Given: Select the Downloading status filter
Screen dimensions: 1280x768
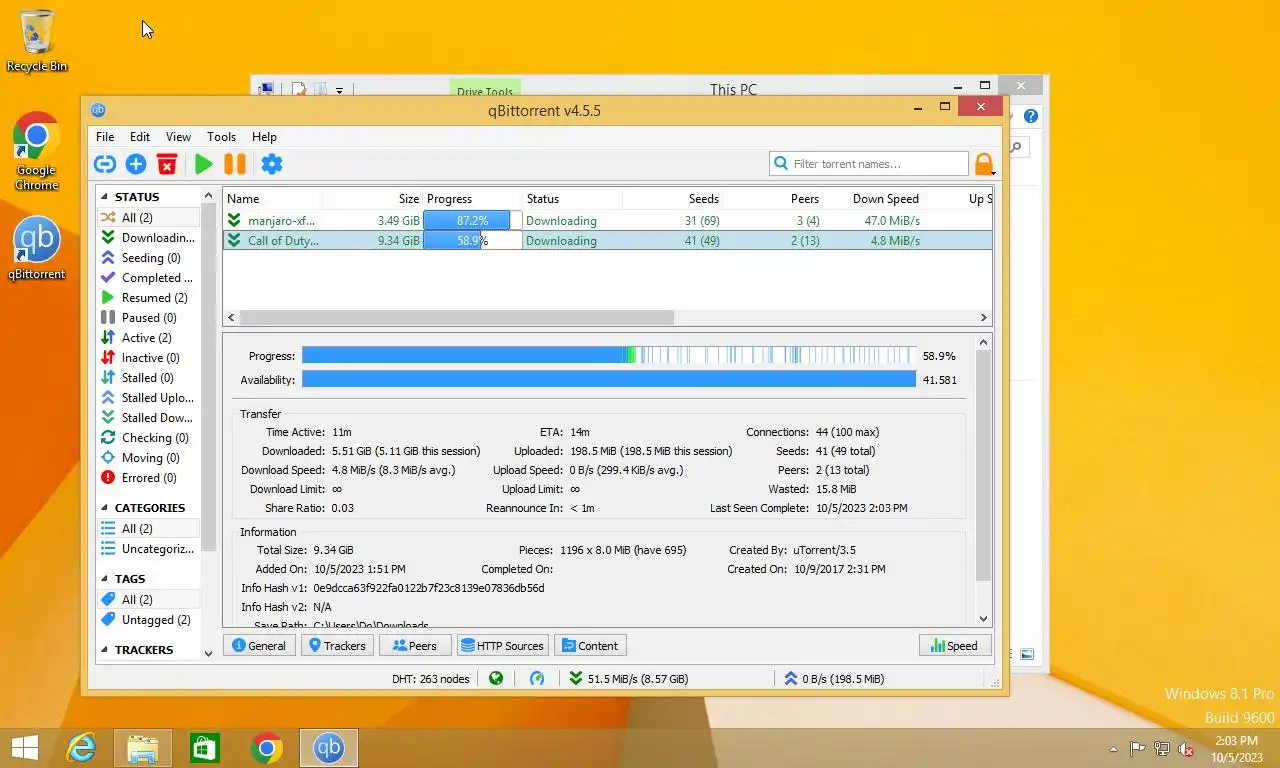Looking at the screenshot, I should (x=148, y=238).
